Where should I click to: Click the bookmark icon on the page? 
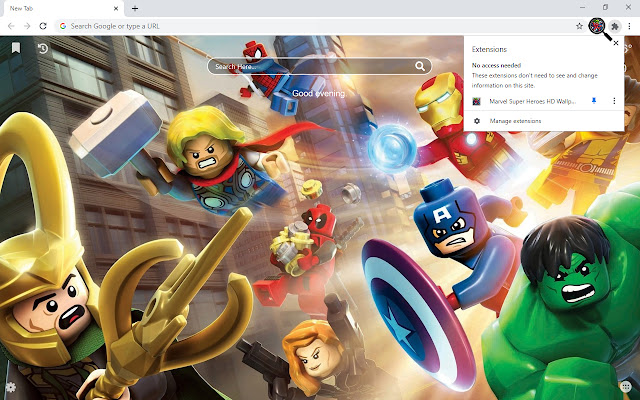pyautogui.click(x=16, y=48)
